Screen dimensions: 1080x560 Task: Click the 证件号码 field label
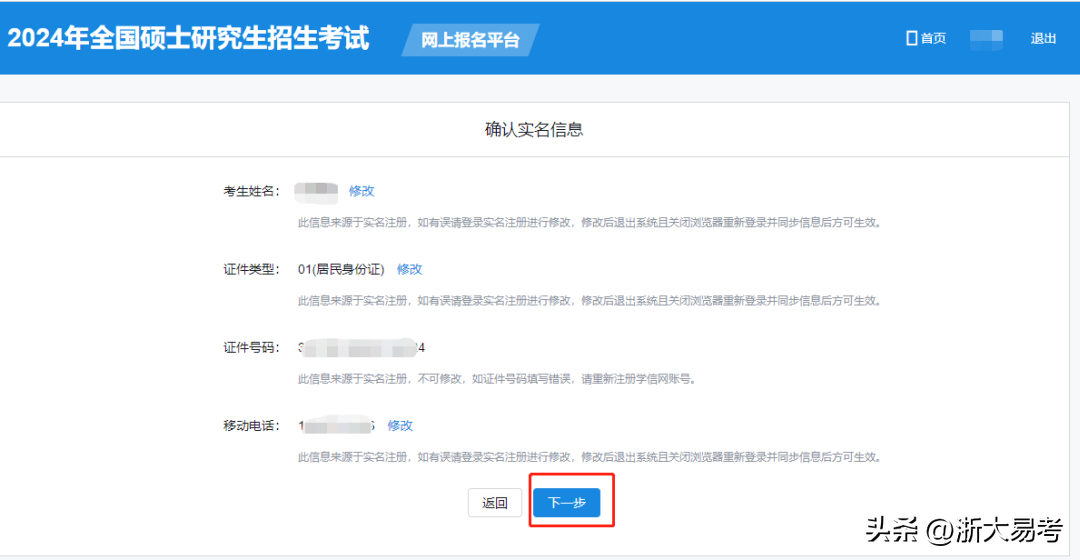(252, 348)
